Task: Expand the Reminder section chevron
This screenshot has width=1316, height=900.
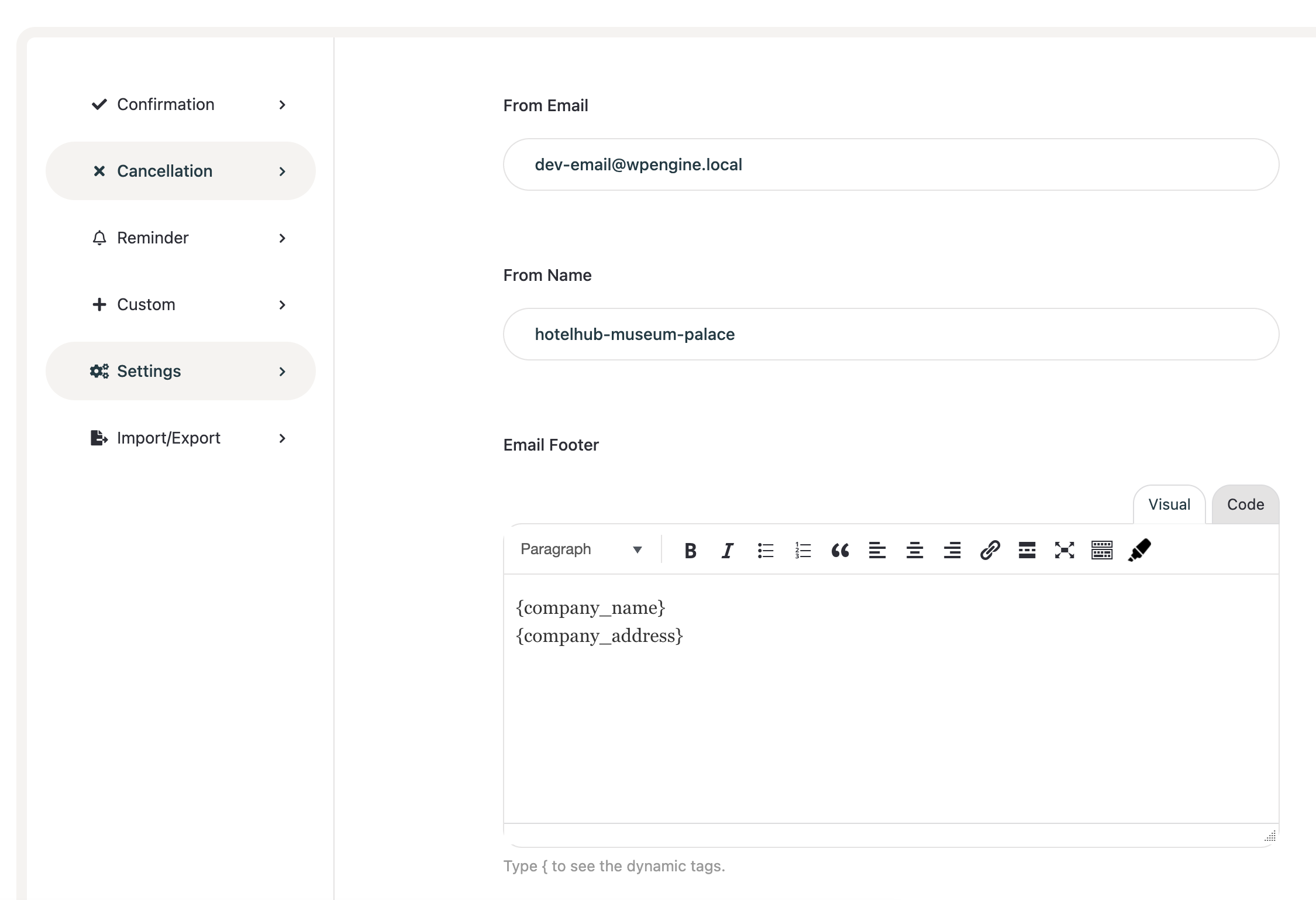Action: tap(283, 238)
